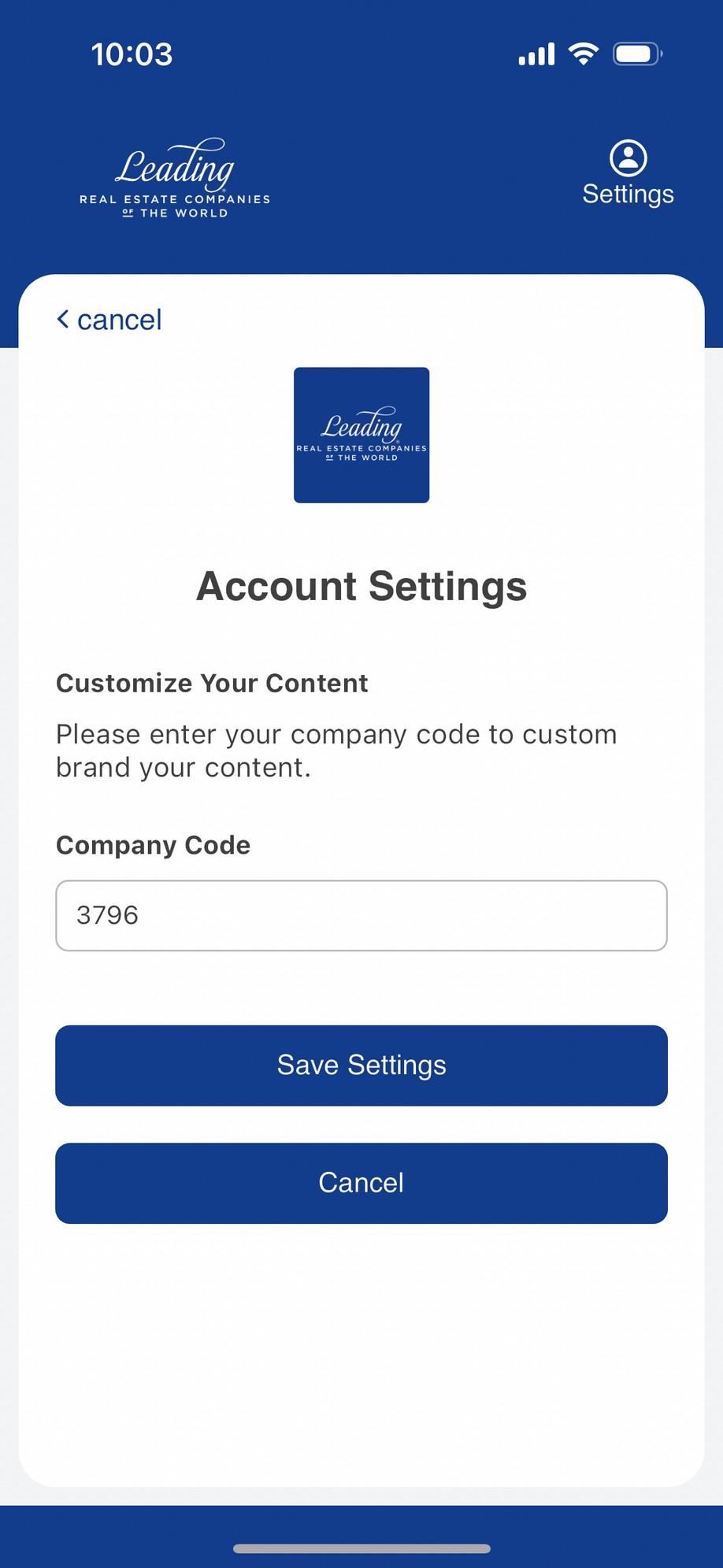Tap the Leading Real Estate header logo
Viewport: 723px width, 1568px height.
[175, 178]
